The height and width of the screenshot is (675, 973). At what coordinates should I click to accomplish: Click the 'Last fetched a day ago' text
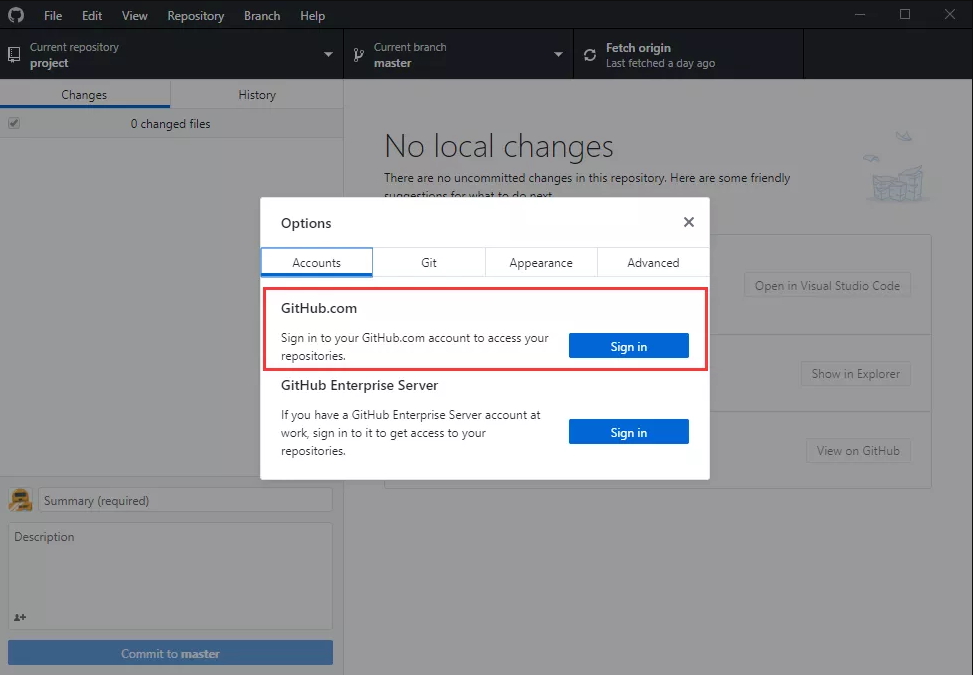(x=660, y=63)
